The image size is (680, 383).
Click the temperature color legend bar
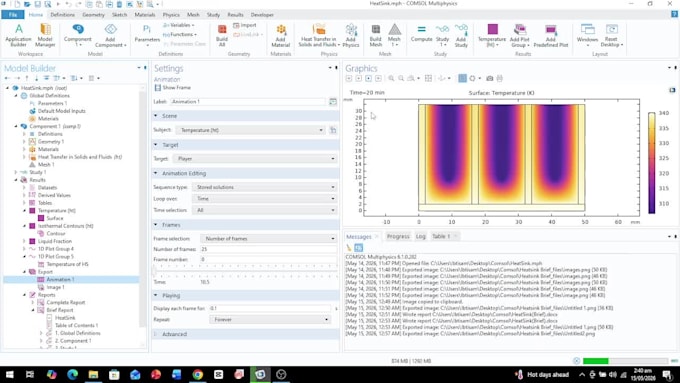[x=651, y=163]
